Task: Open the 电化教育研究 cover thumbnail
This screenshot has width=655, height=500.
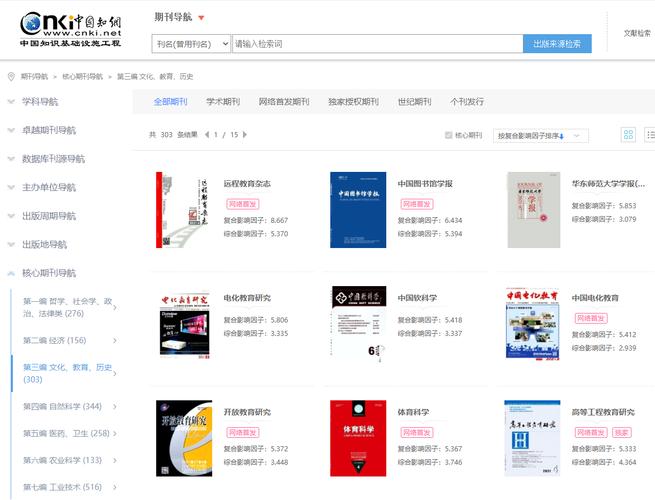Action: 184,324
